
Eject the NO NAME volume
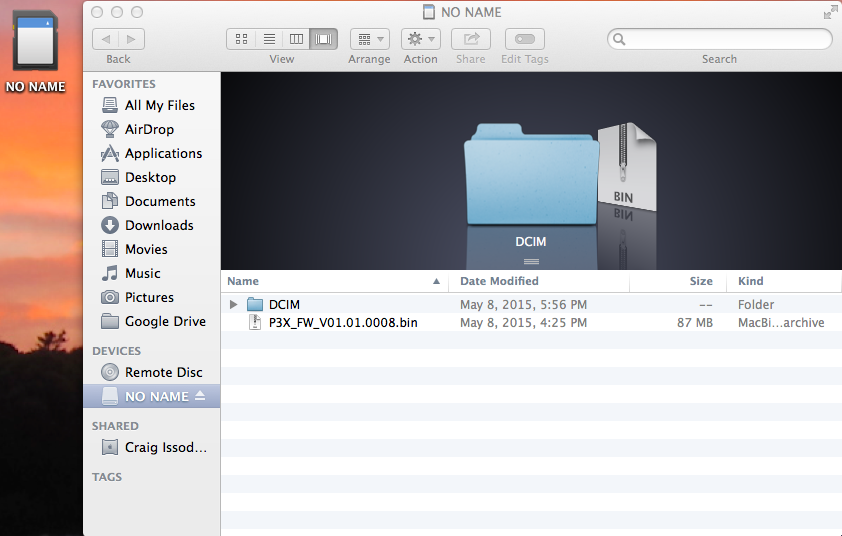[200, 396]
